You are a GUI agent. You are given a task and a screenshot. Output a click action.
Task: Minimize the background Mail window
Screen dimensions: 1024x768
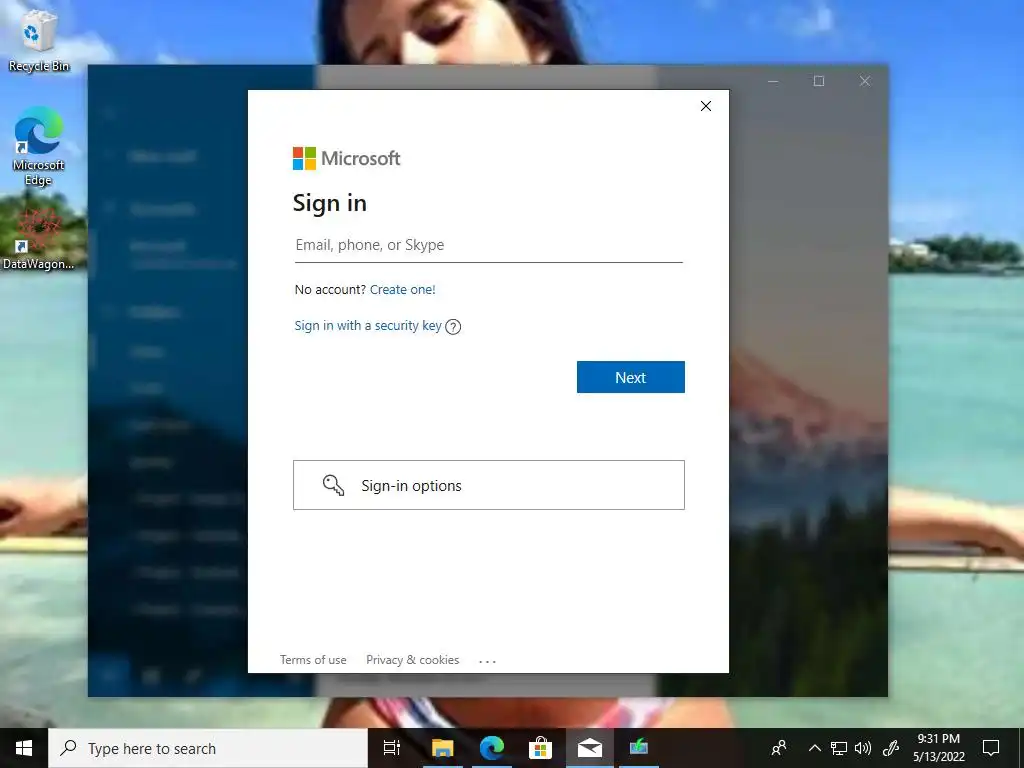click(773, 81)
